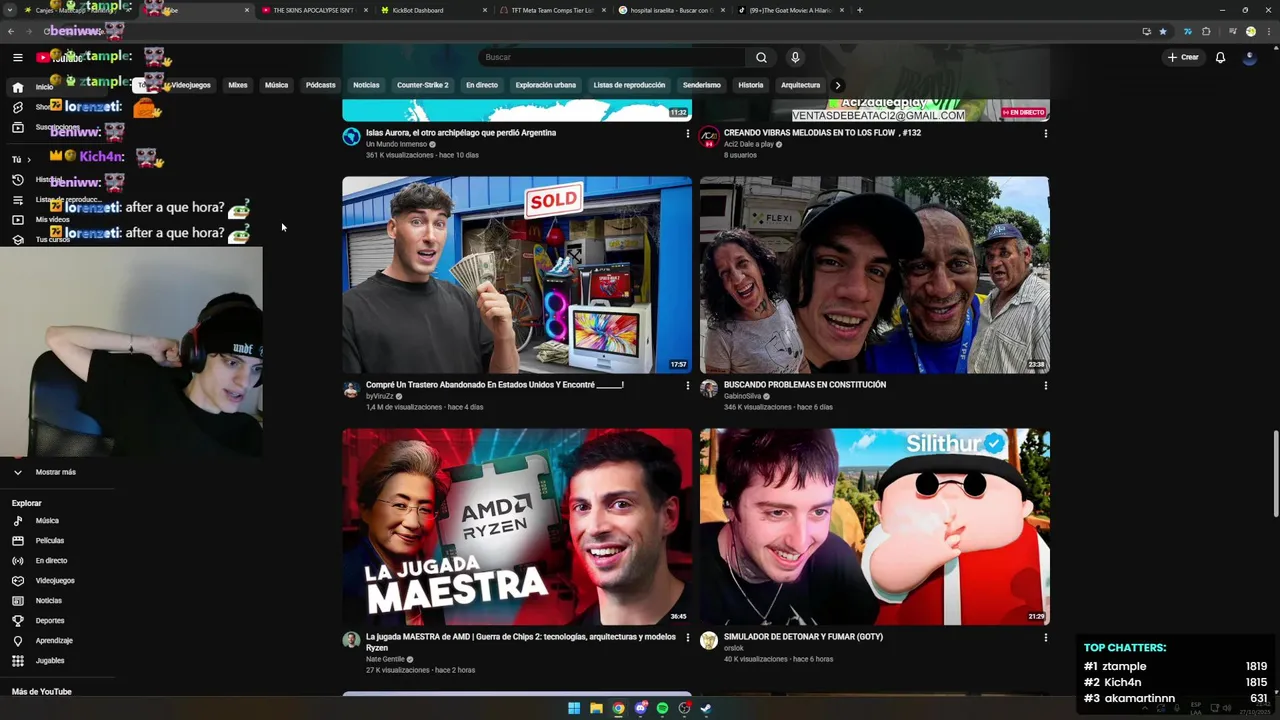Select the Historia filter chip
Screen dimensions: 1280x720
click(x=751, y=85)
